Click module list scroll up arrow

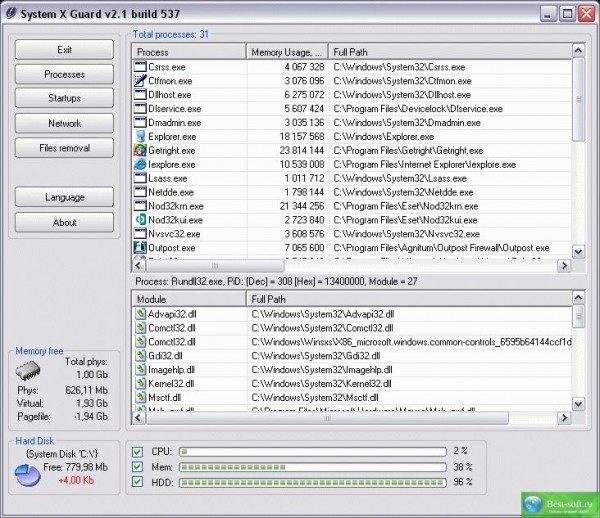pos(578,297)
